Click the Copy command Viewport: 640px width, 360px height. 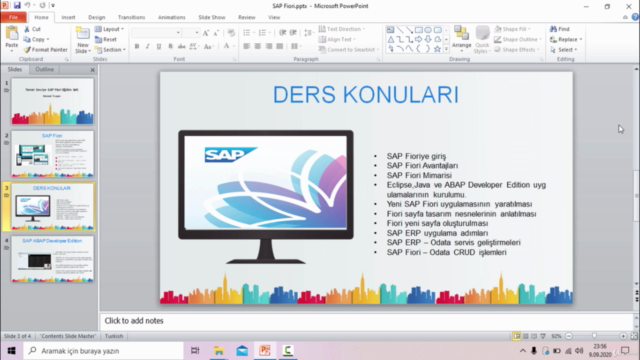(36, 39)
